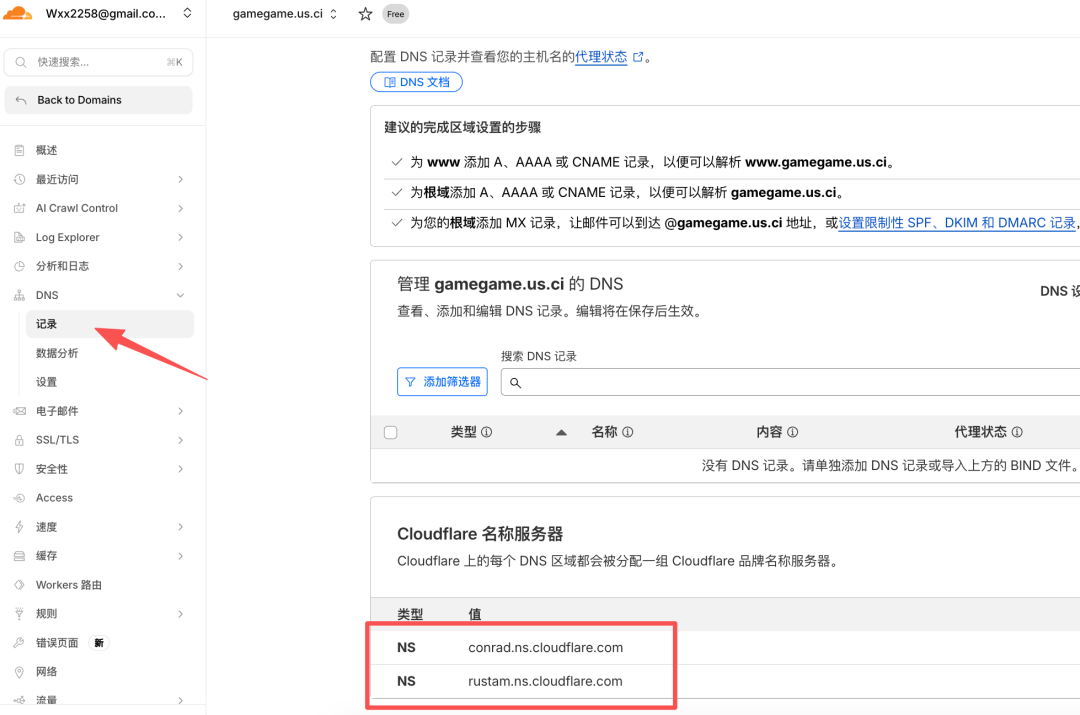Image resolution: width=1080 pixels, height=715 pixels.
Task: Open AI Crawl Control
Action: pos(75,207)
